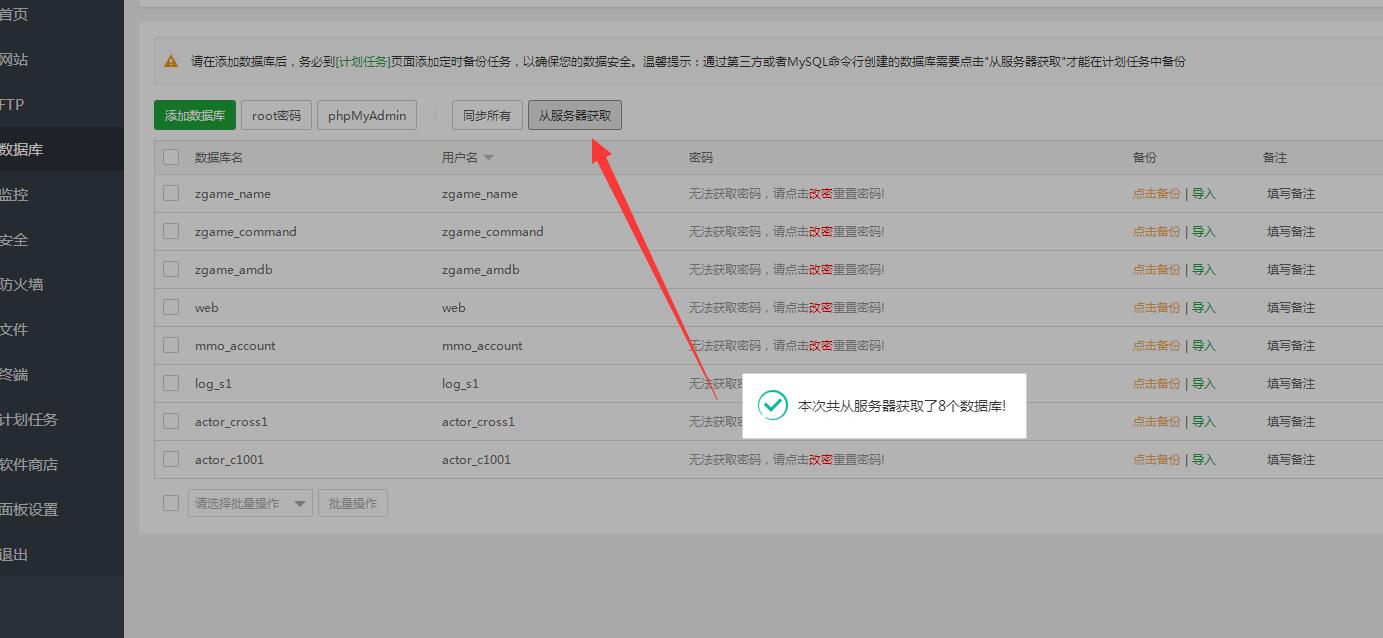Tick the checkbox for actor_c1001
The height and width of the screenshot is (638, 1383).
tap(171, 459)
